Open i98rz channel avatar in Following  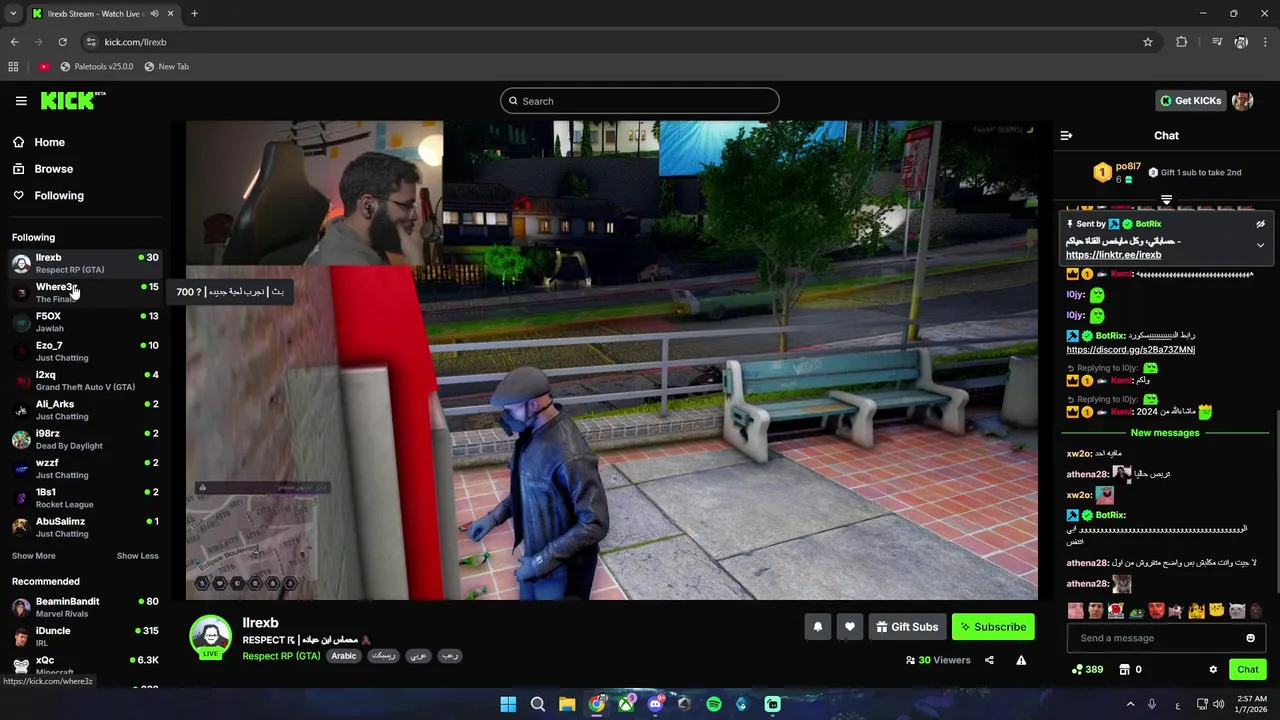21,440
